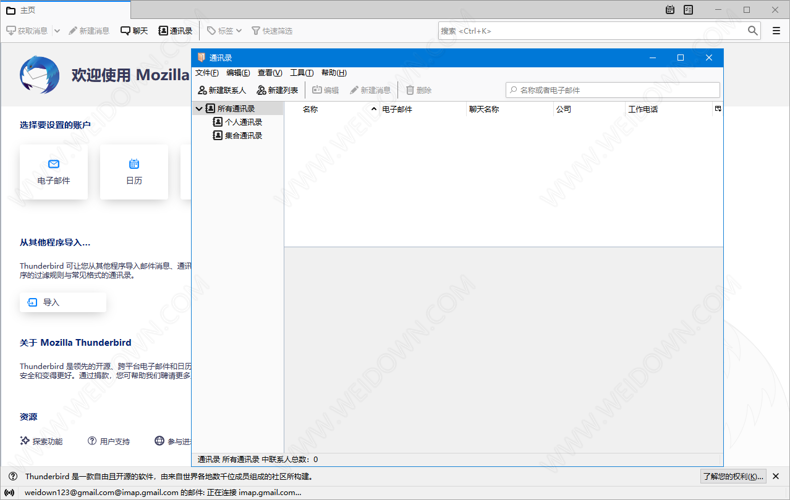Click the 关于 Mozilla Thunderbird heading
The height and width of the screenshot is (500, 790).
(x=76, y=343)
